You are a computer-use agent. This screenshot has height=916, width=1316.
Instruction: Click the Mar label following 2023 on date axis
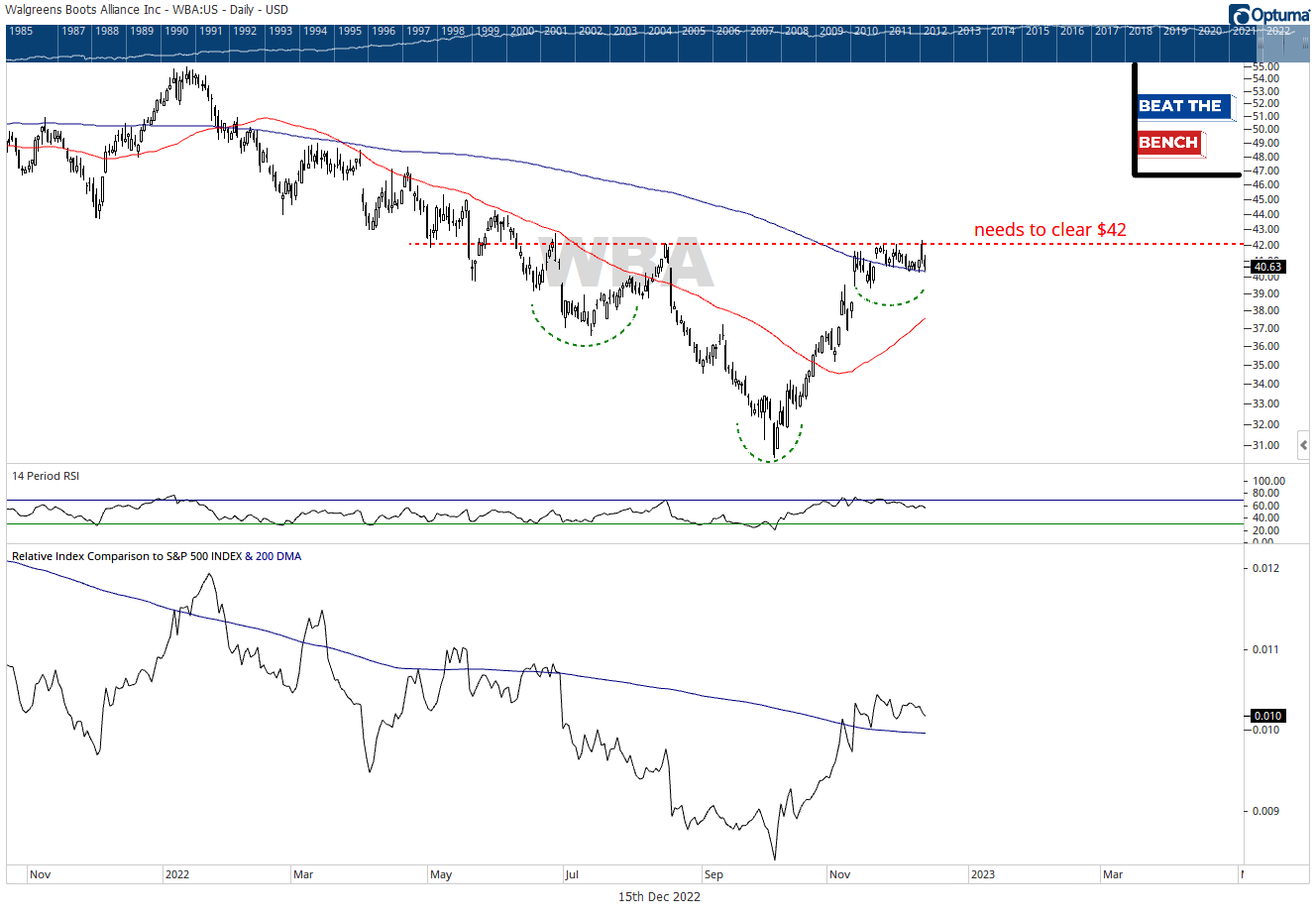(1113, 874)
